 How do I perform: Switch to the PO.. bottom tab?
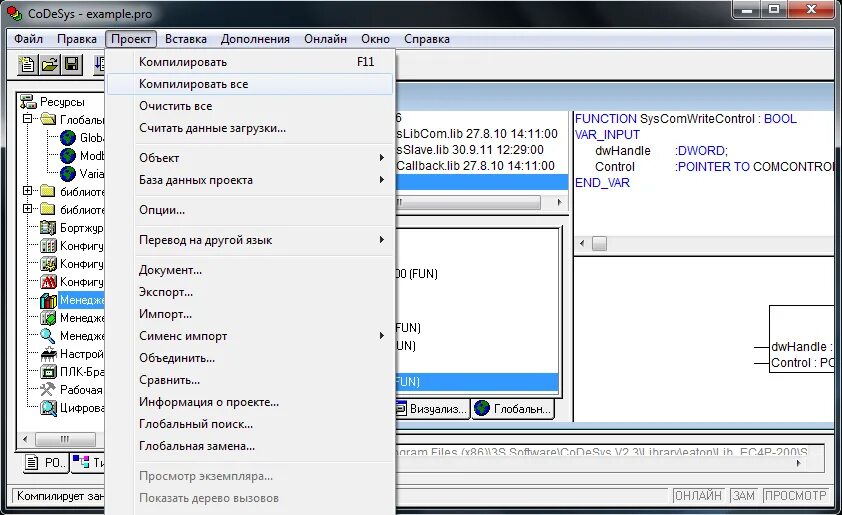[x=46, y=462]
